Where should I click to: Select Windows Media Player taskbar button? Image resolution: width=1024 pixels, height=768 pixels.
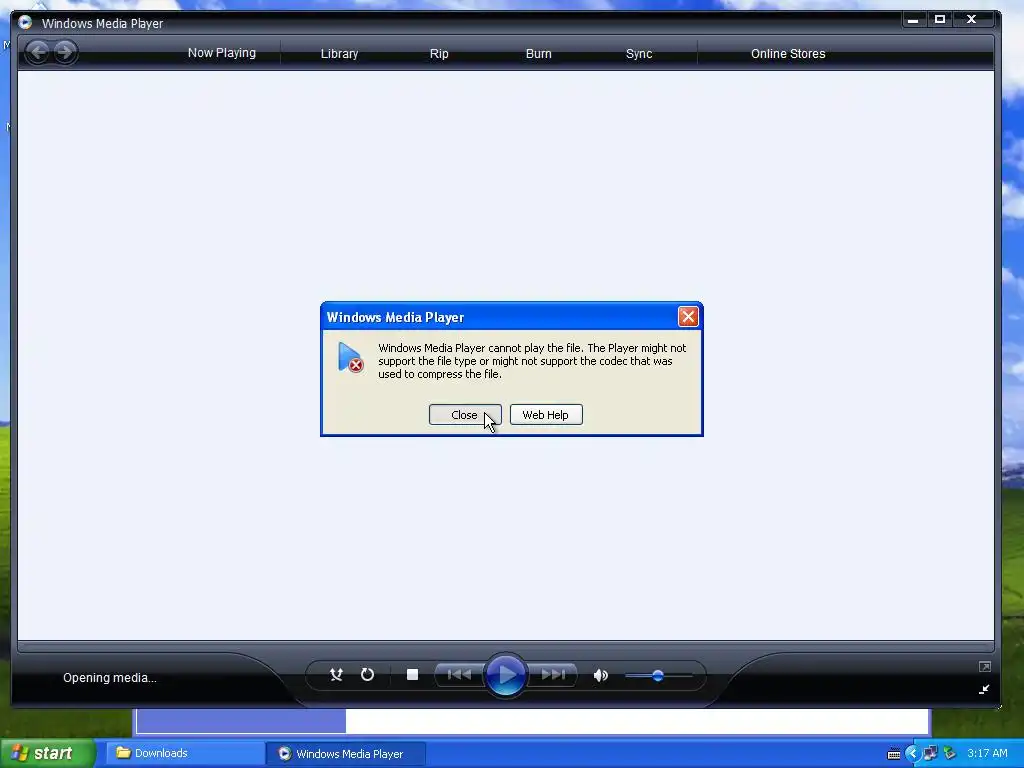coord(345,753)
